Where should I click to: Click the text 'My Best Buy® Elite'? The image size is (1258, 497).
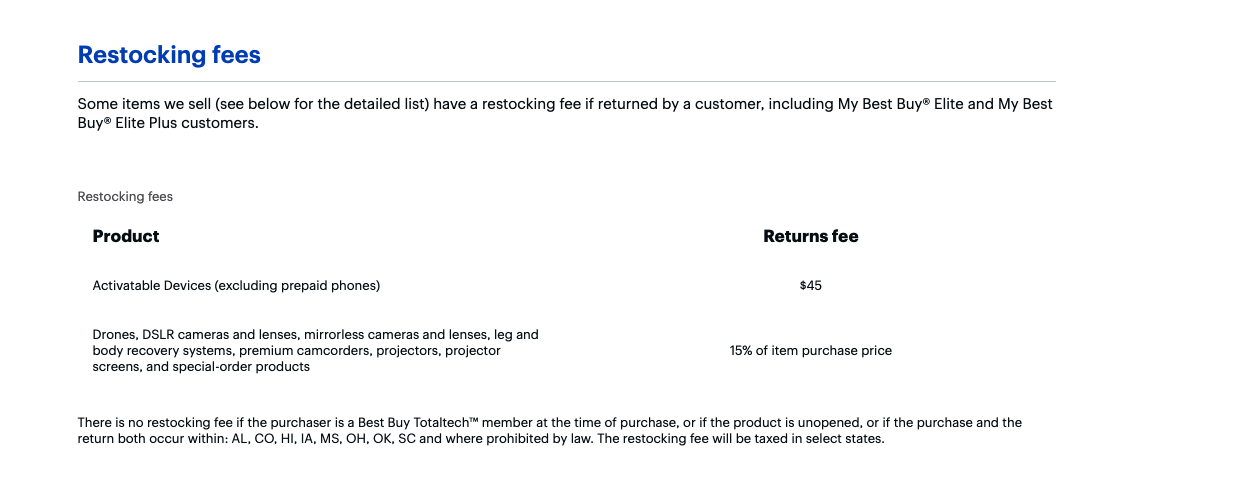tap(901, 104)
